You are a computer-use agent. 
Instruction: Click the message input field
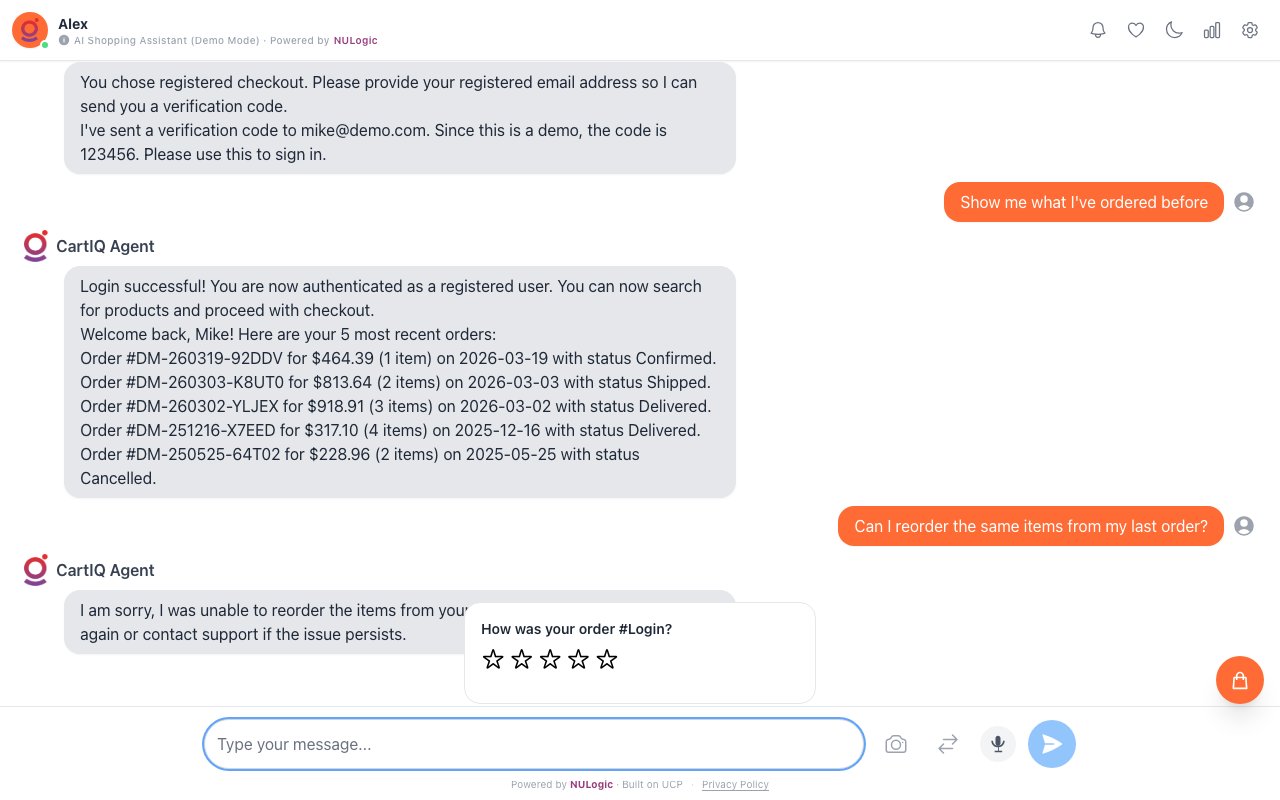point(534,744)
